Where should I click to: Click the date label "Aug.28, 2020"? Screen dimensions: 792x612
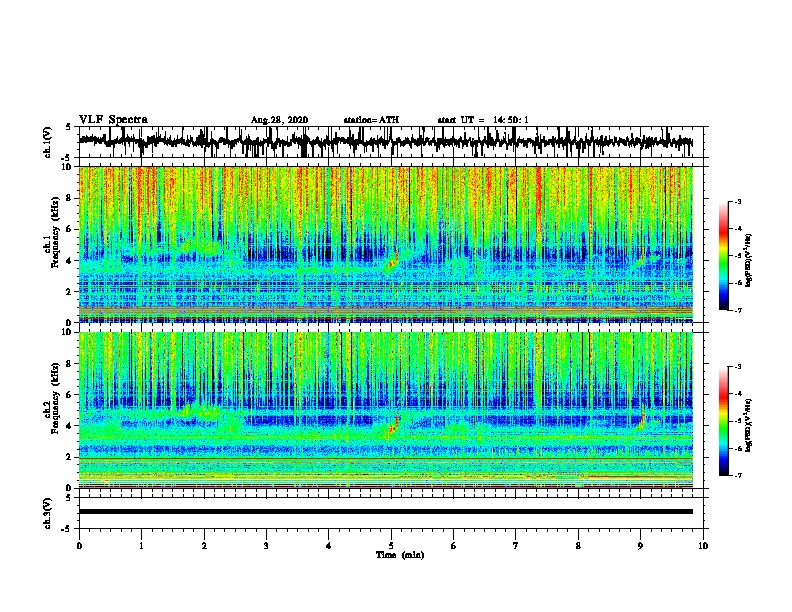pos(279,120)
